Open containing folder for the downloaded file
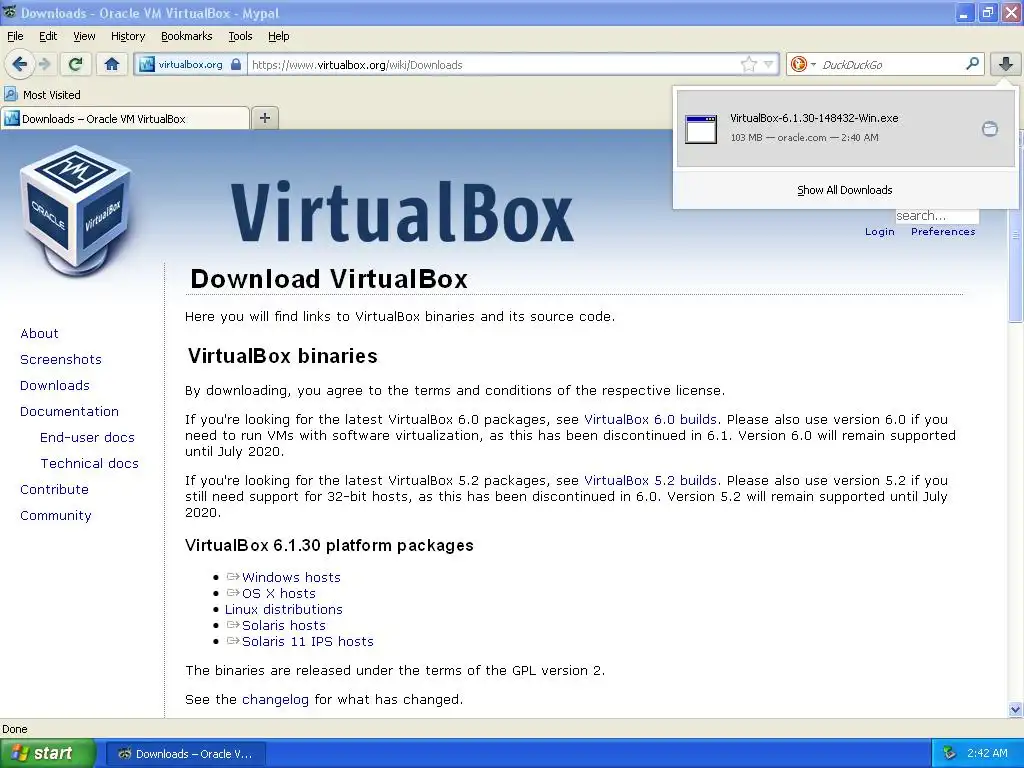Viewport: 1024px width, 768px height. coord(990,129)
